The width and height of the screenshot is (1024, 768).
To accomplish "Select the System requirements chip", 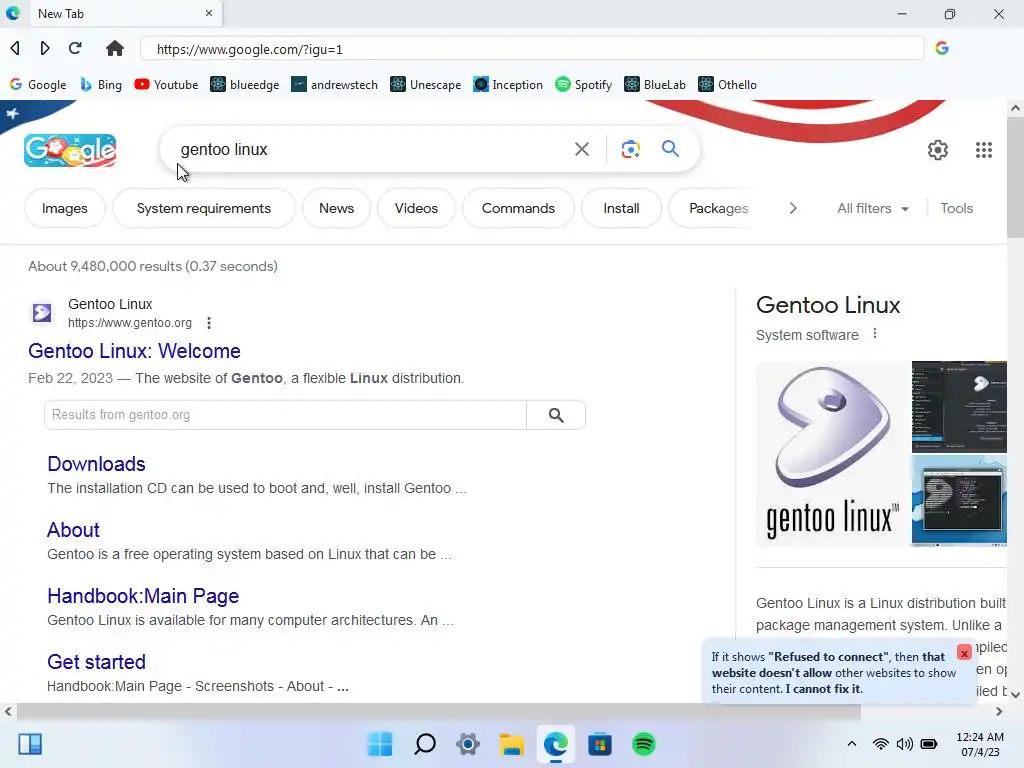I will point(204,208).
